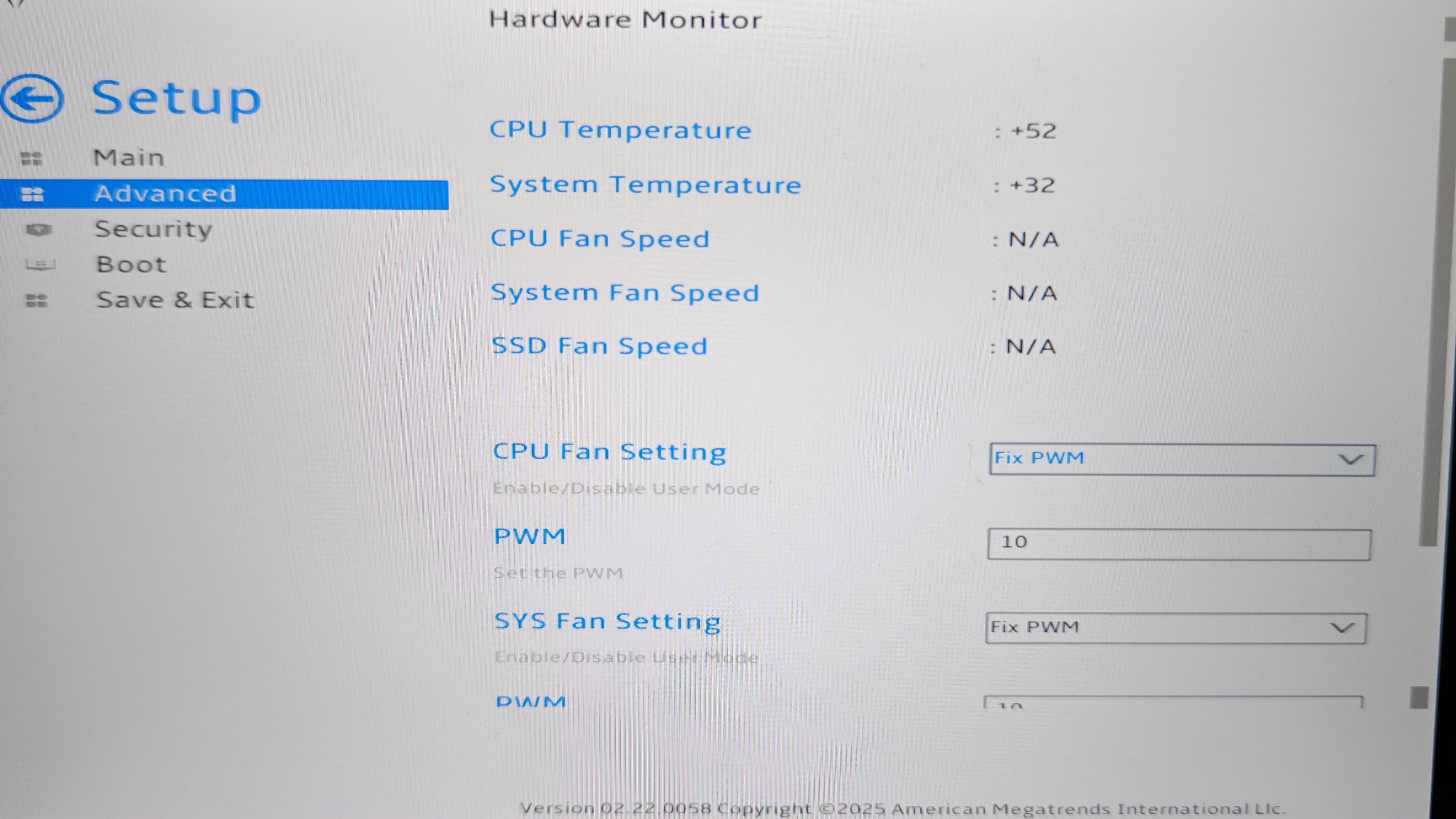Go to the Security section
Screen dimensions: 1456x819
[x=154, y=230]
